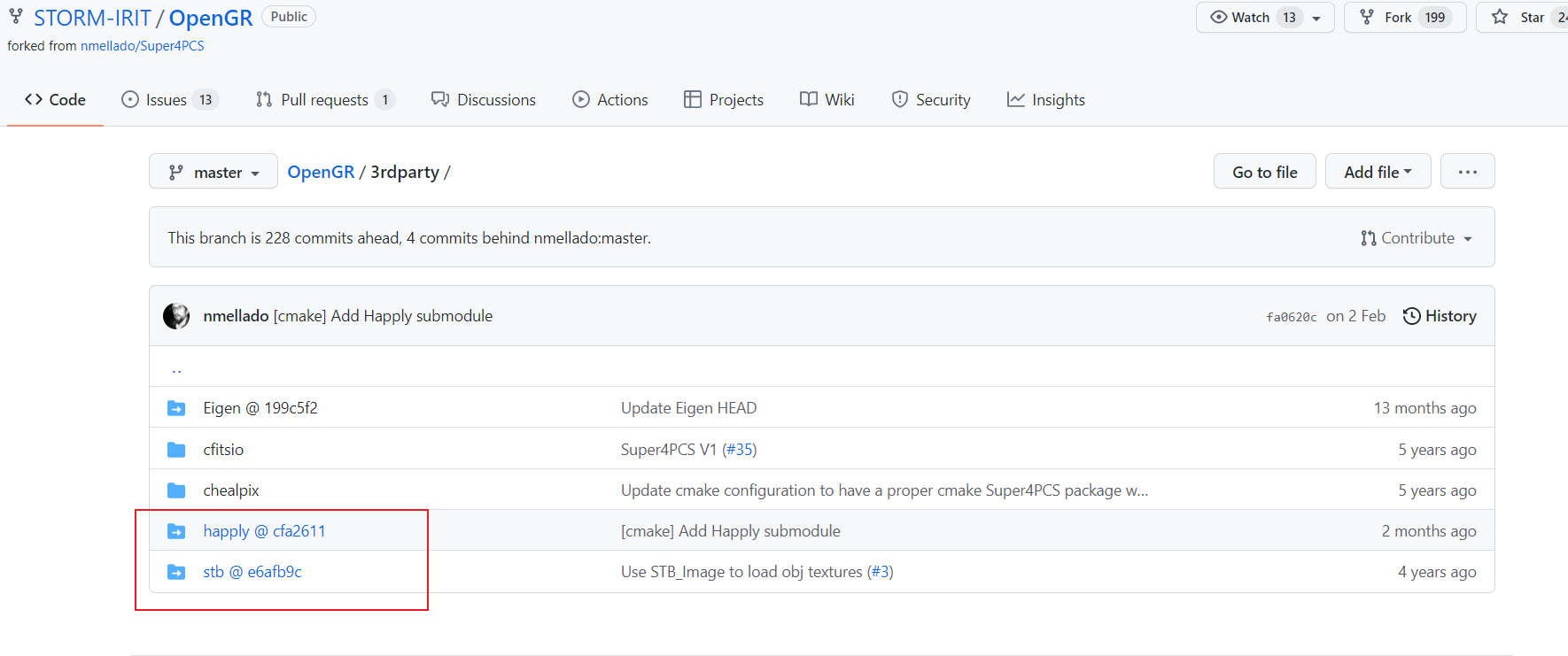Click the History clock icon

tap(1412, 316)
